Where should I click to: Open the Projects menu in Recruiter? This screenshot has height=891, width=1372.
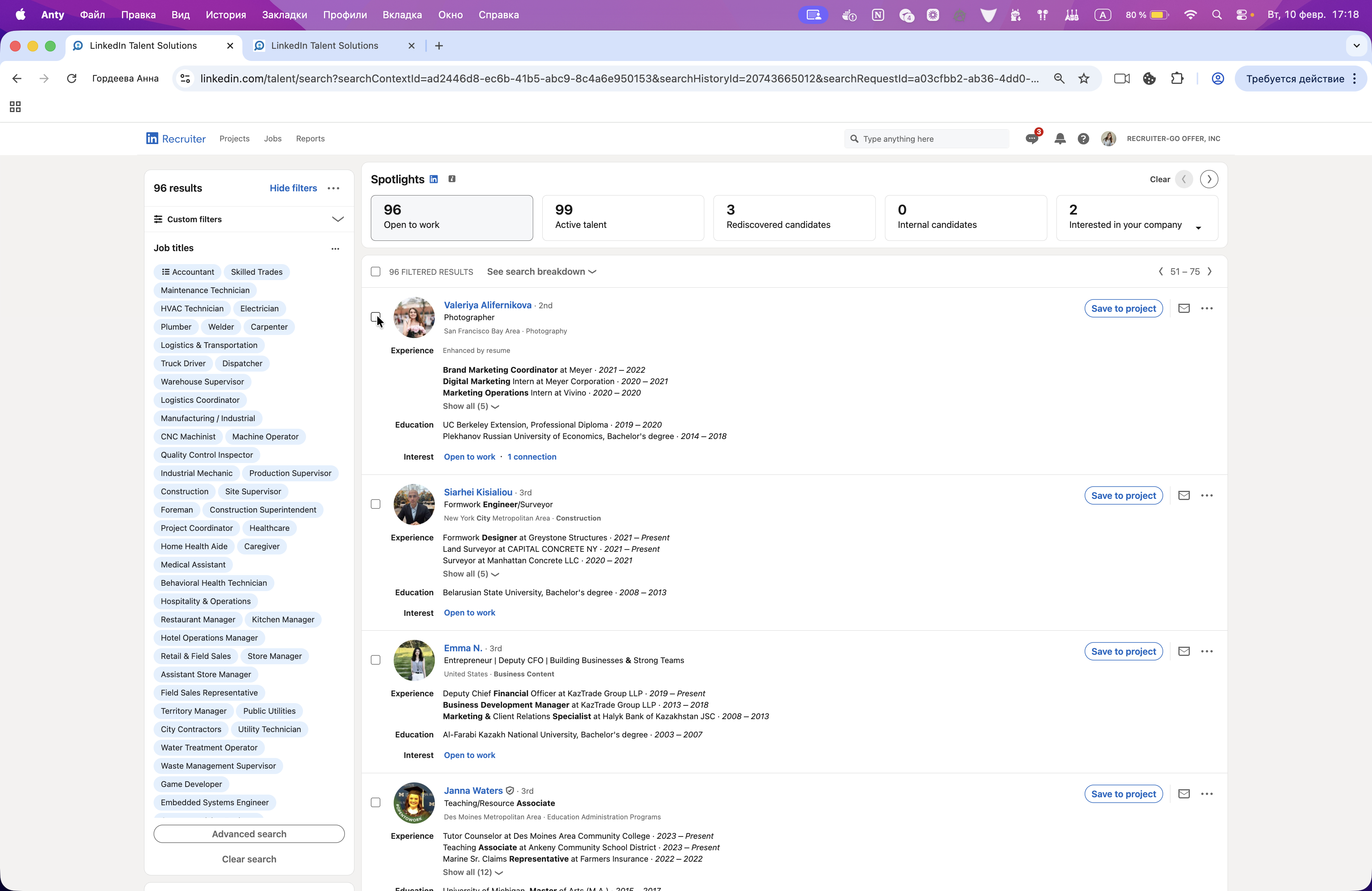[234, 138]
